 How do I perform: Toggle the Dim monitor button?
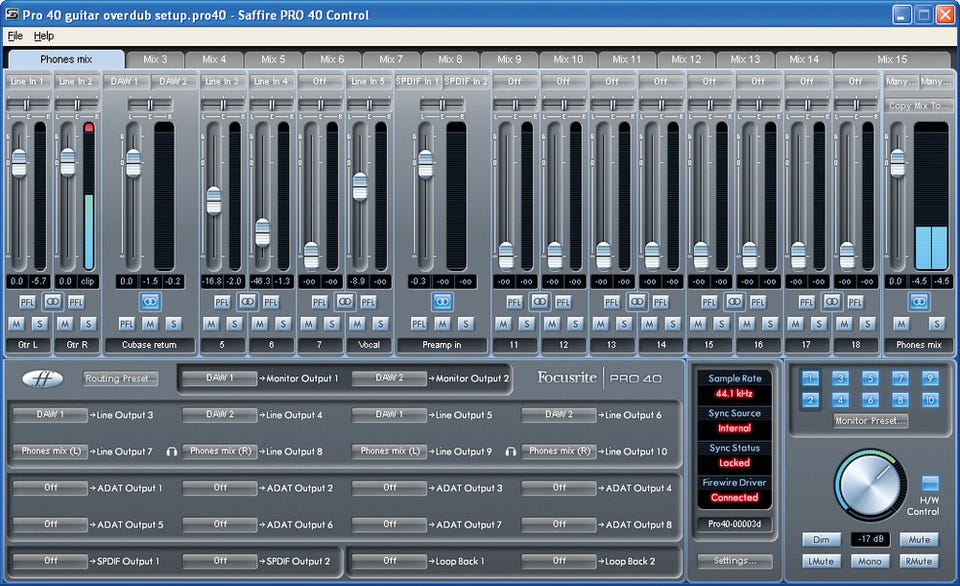coord(821,539)
